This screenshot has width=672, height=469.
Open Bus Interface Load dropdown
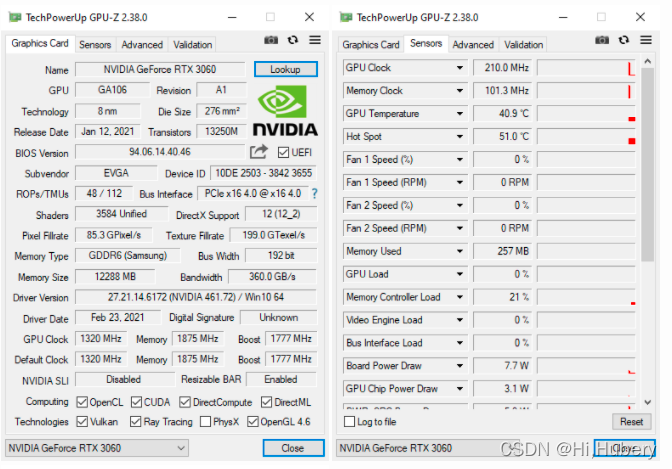coord(460,343)
